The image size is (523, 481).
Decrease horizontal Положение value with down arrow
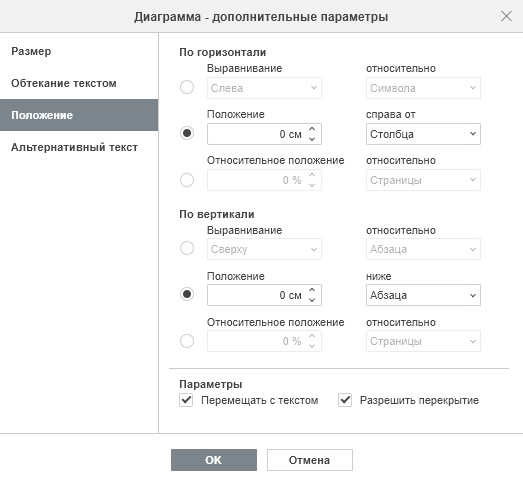(312, 139)
